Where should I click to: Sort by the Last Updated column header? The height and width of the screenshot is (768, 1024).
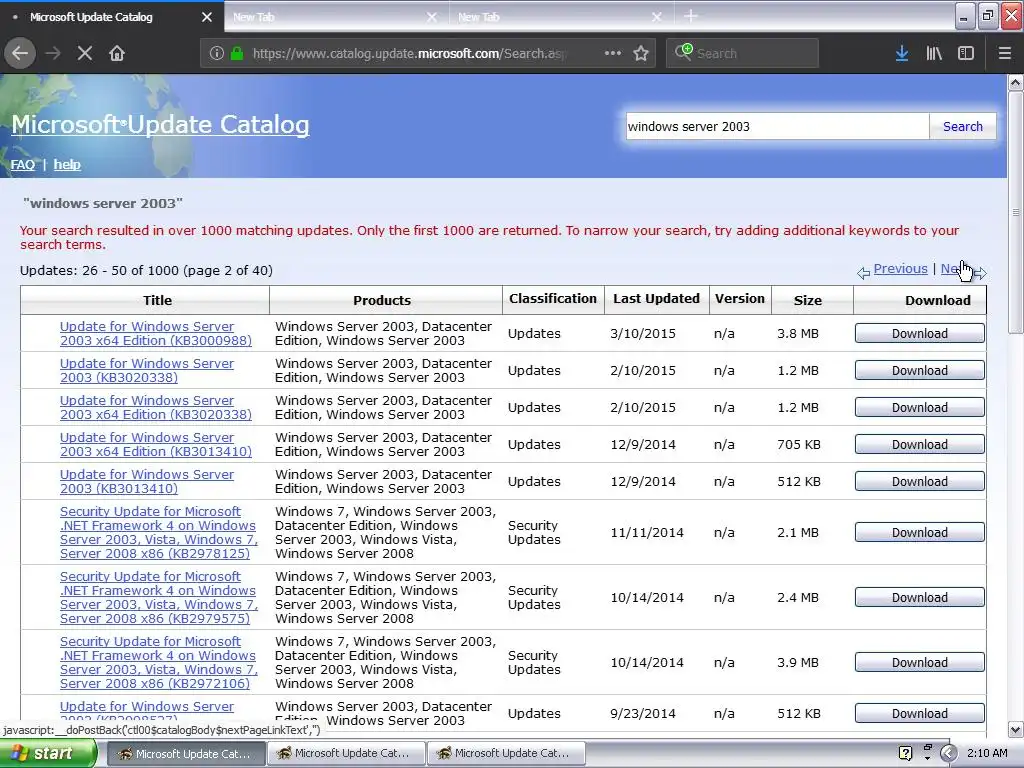pyautogui.click(x=656, y=299)
